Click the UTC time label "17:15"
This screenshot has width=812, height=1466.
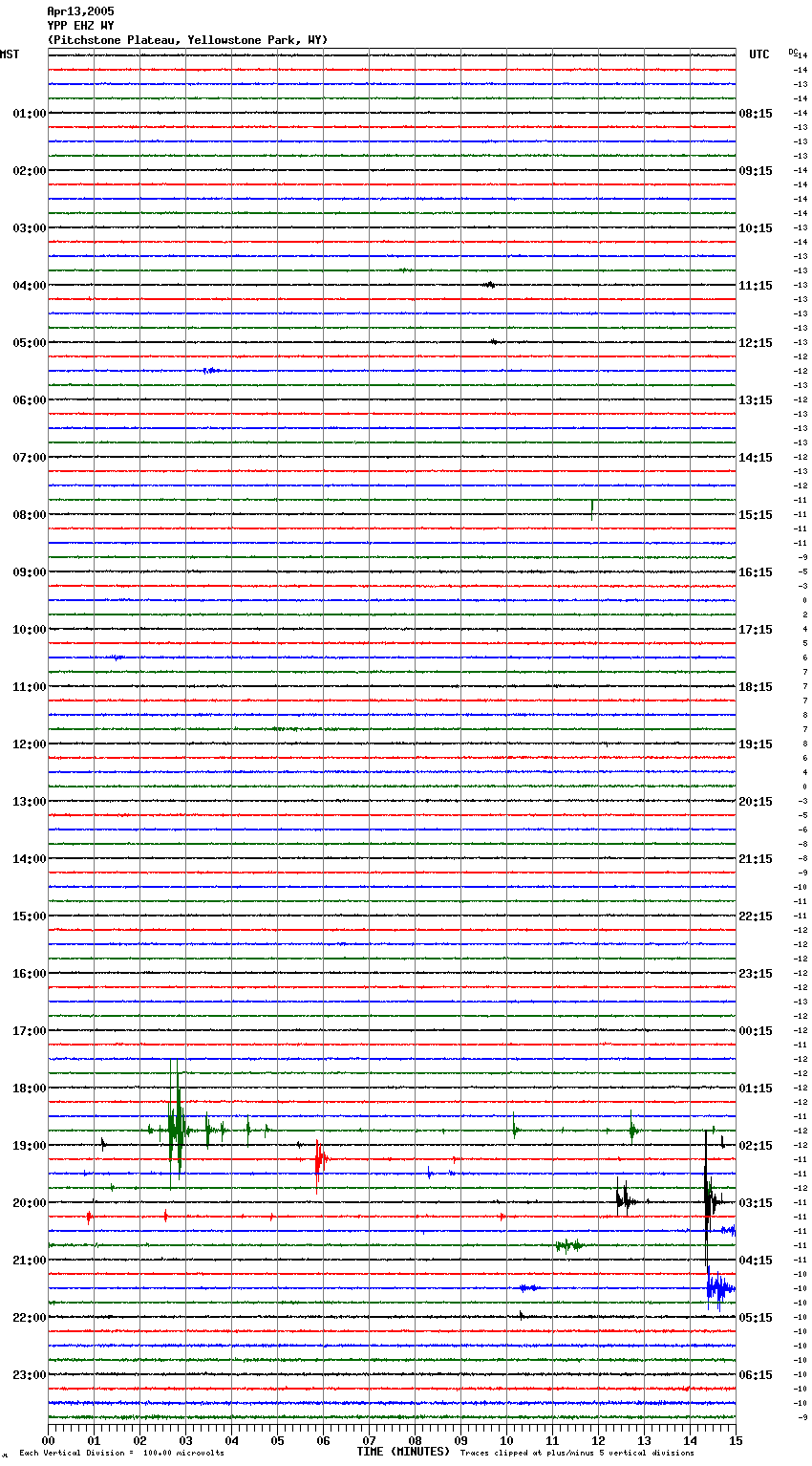click(756, 630)
